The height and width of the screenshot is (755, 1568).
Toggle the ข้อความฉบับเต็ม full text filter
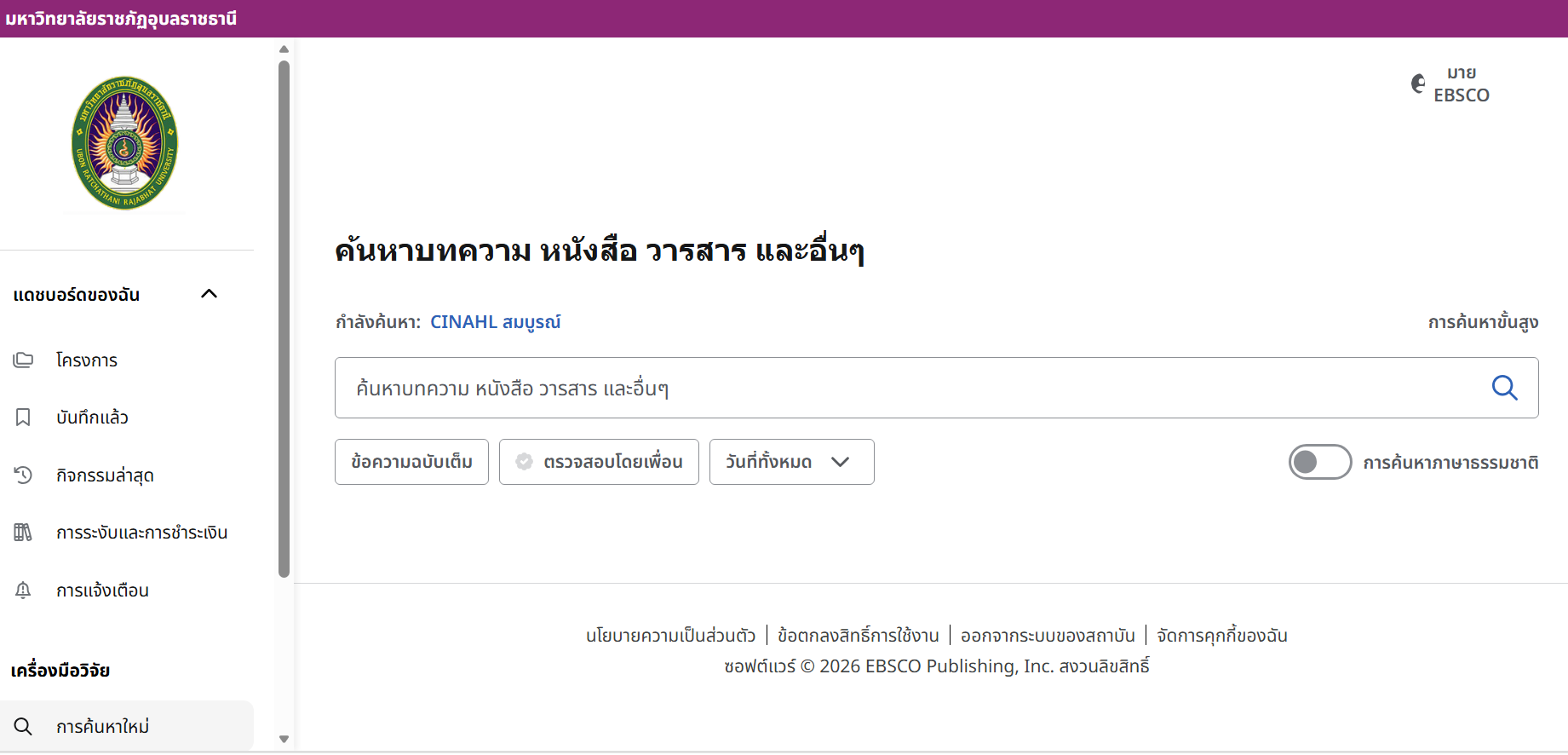pos(411,462)
